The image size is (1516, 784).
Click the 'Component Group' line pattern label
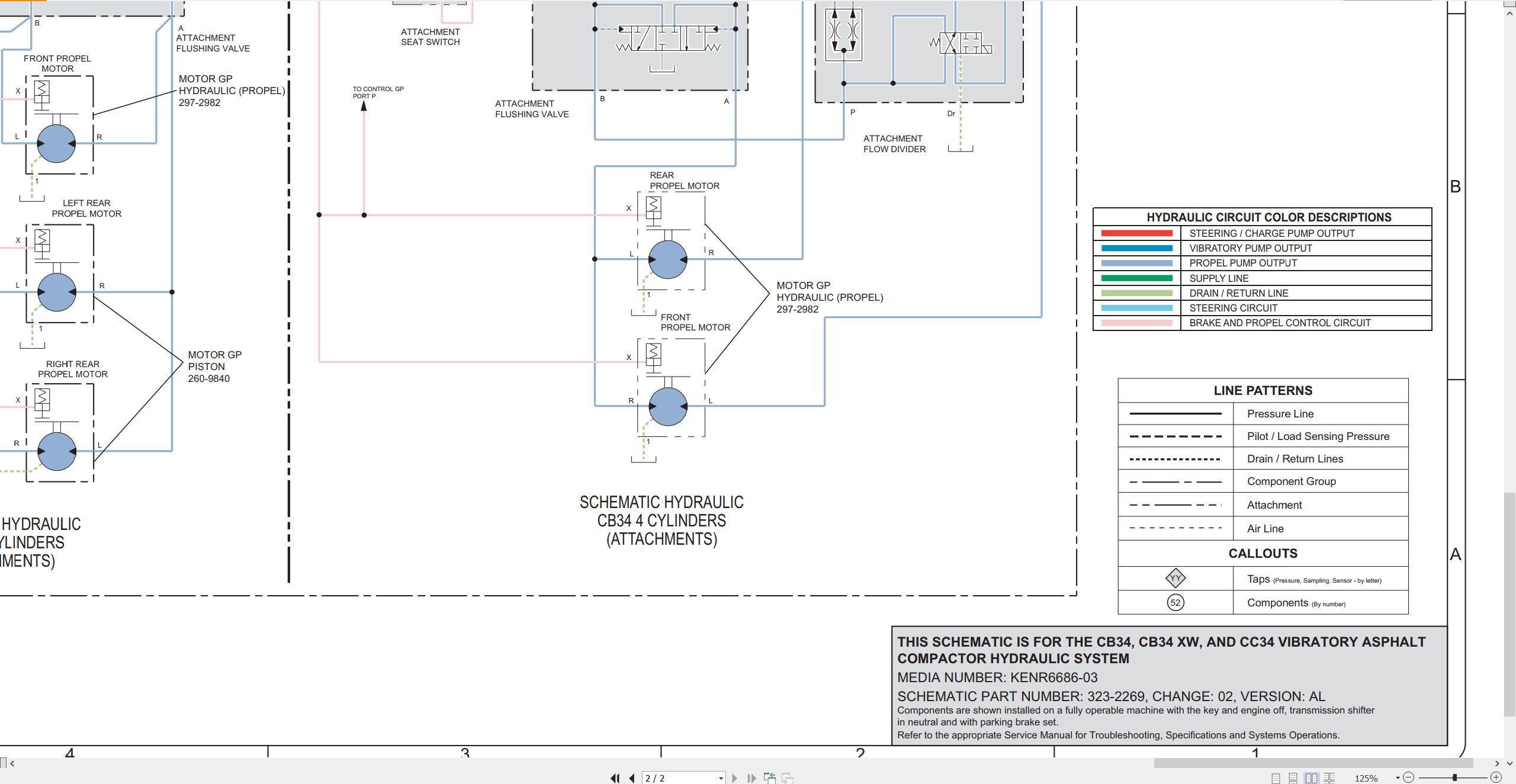click(1292, 481)
